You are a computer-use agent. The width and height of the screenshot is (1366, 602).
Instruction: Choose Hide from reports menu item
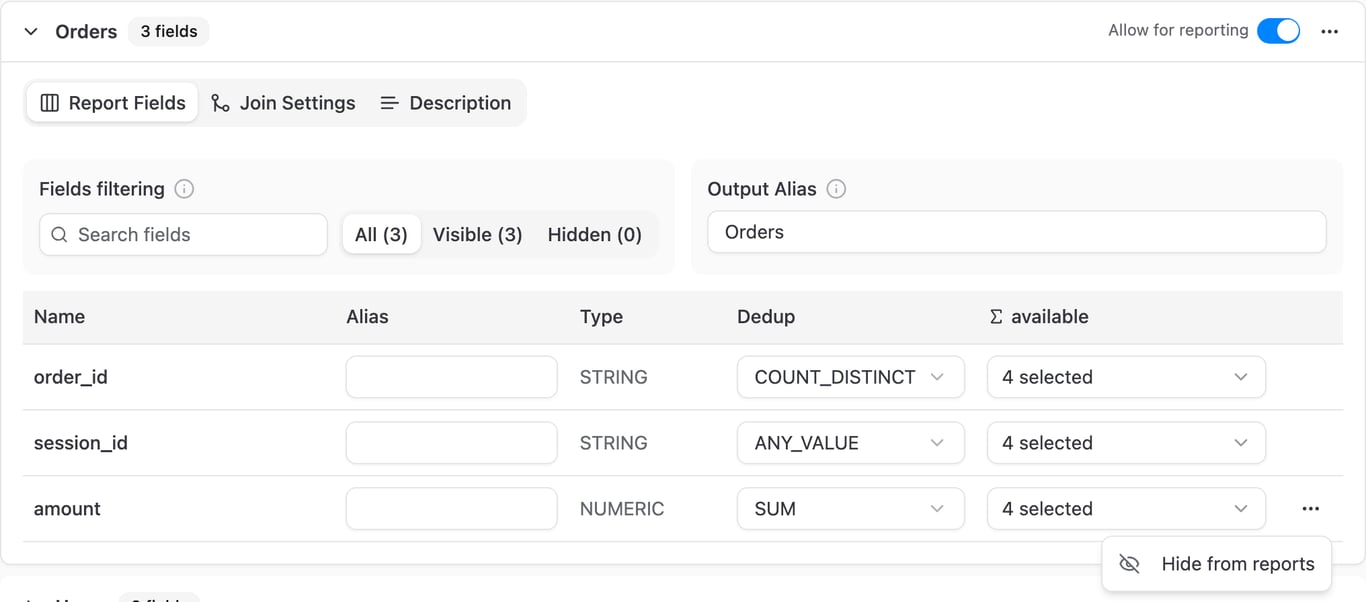[x=1216, y=564]
